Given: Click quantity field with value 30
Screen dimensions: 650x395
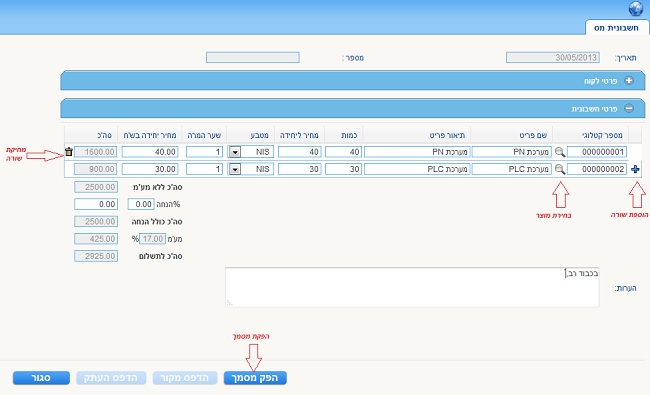Looking at the screenshot, I should tap(343, 169).
